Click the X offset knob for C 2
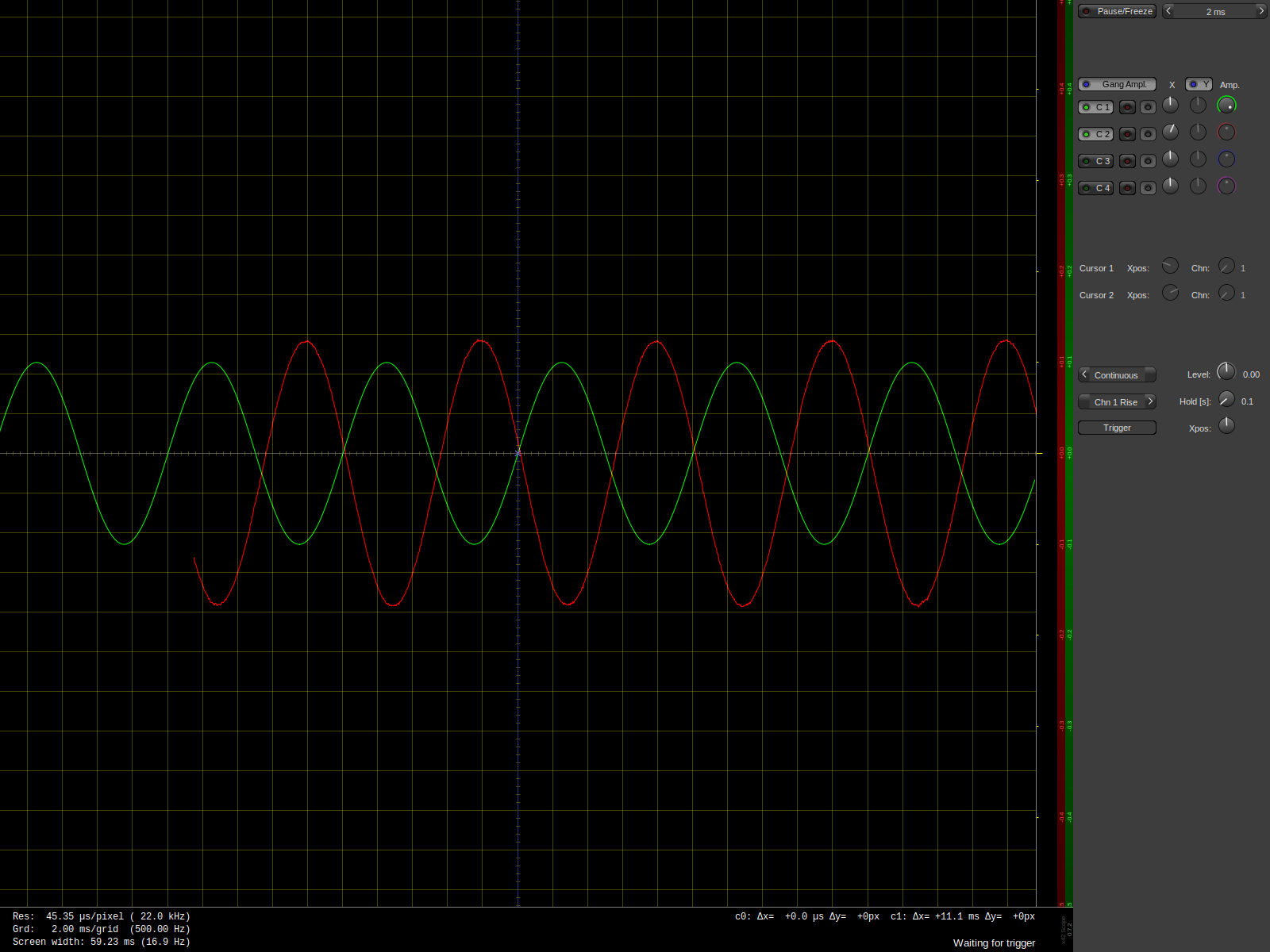 (x=1171, y=132)
